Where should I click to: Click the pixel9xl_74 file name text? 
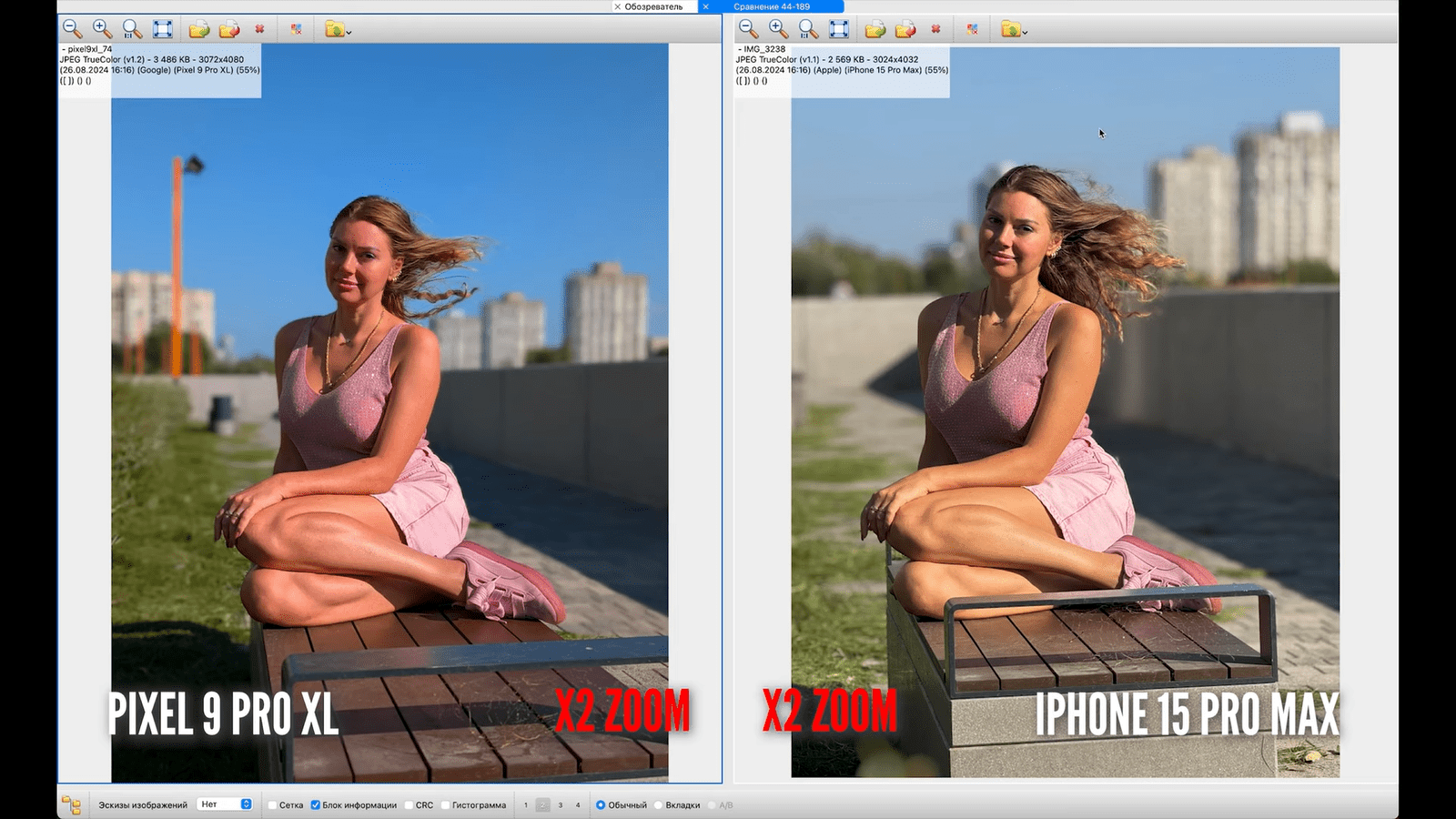[x=90, y=49]
